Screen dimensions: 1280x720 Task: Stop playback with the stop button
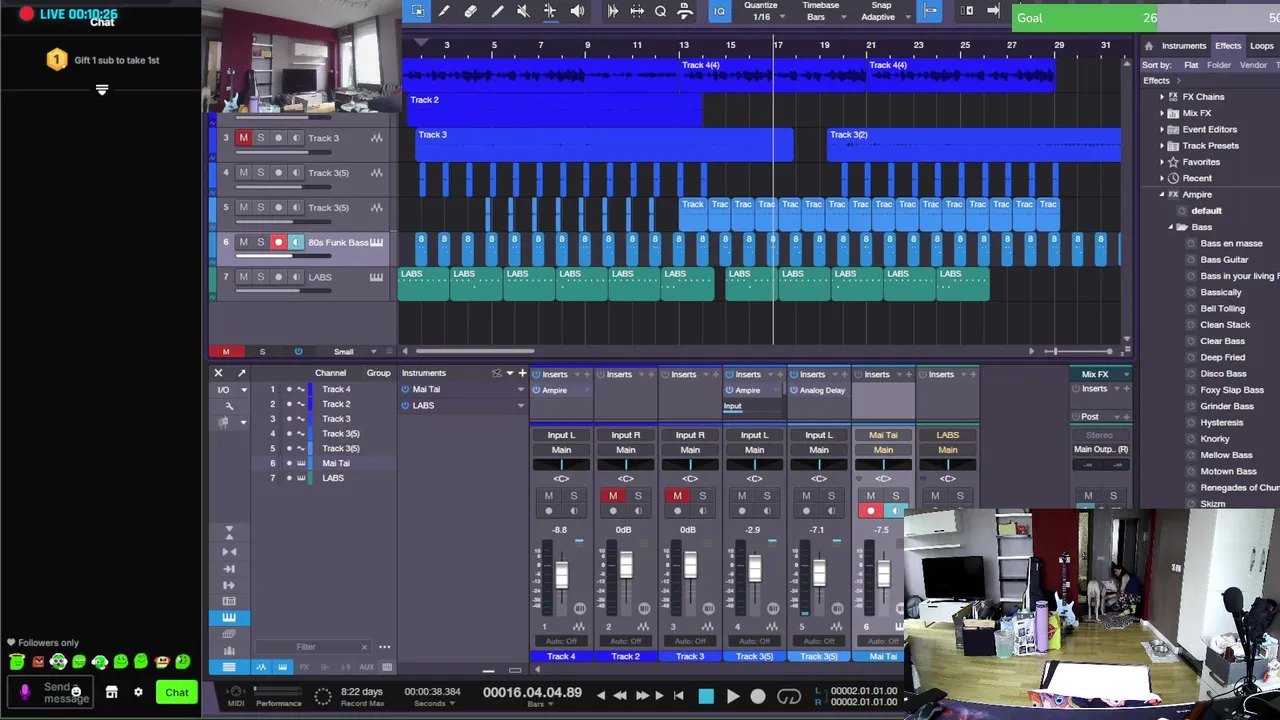pyautogui.click(x=706, y=697)
